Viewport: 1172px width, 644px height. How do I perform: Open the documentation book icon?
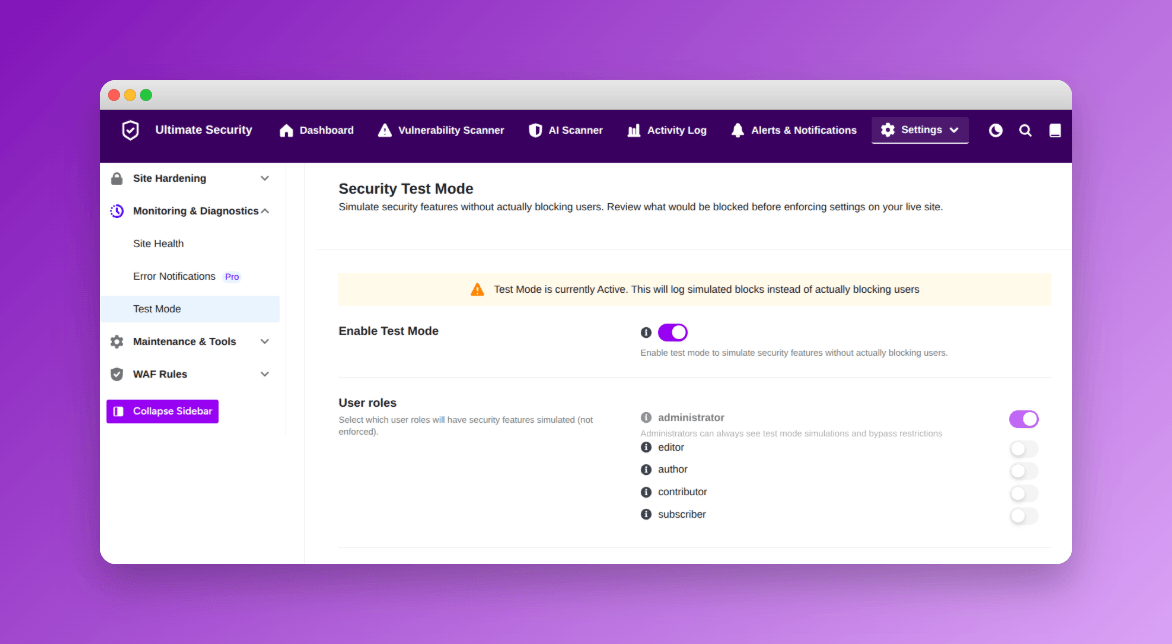[x=1055, y=131]
